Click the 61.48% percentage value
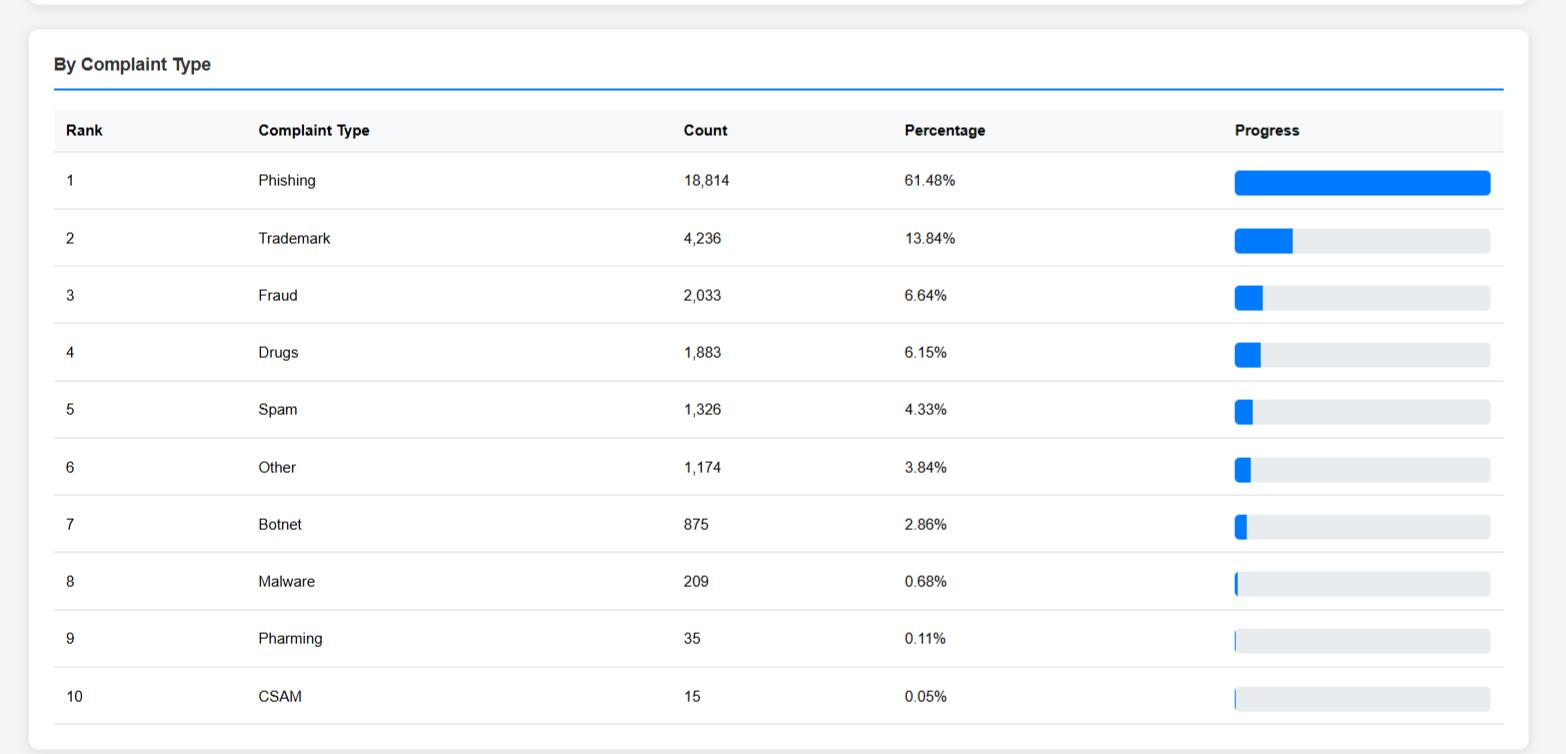This screenshot has width=1566, height=754. 929,180
